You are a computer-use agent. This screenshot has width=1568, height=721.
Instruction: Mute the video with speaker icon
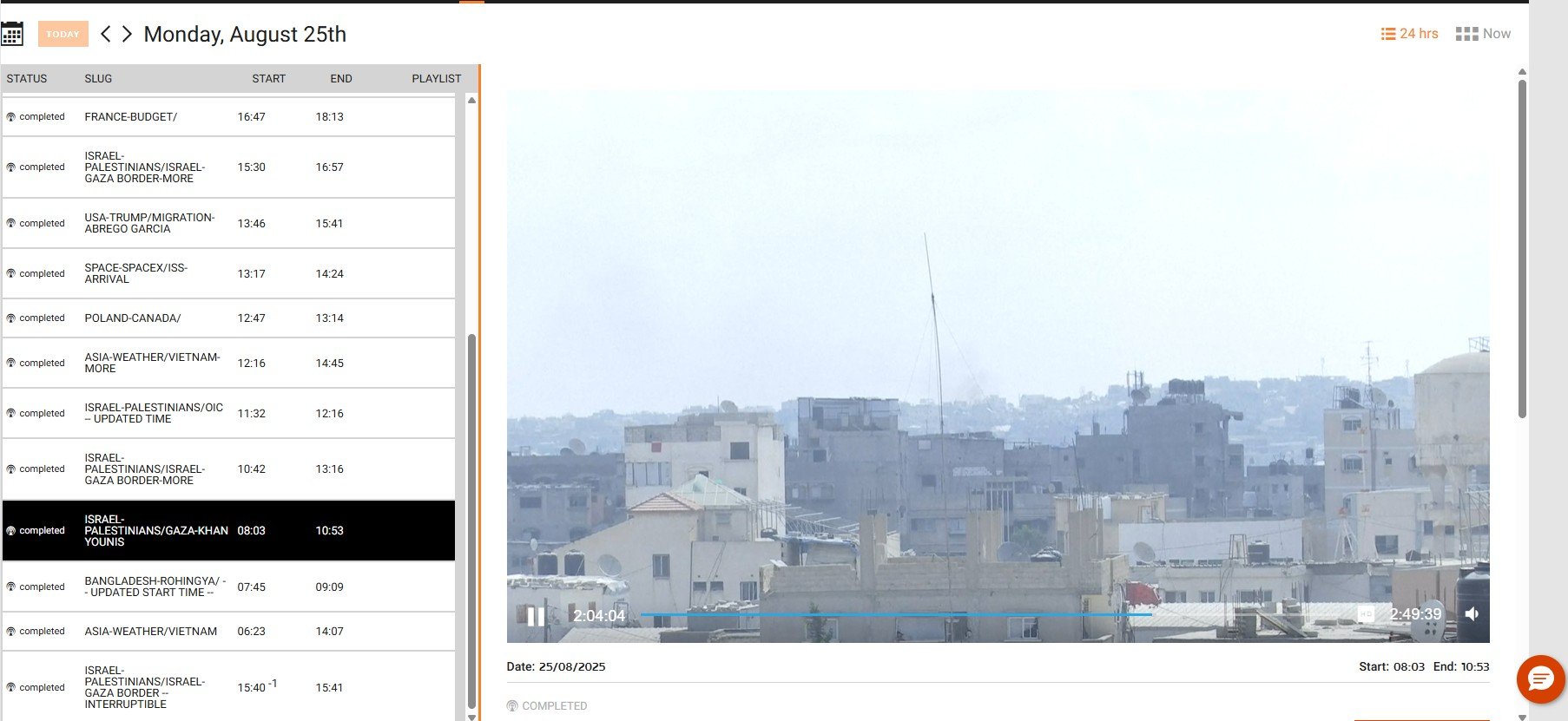[x=1472, y=614]
